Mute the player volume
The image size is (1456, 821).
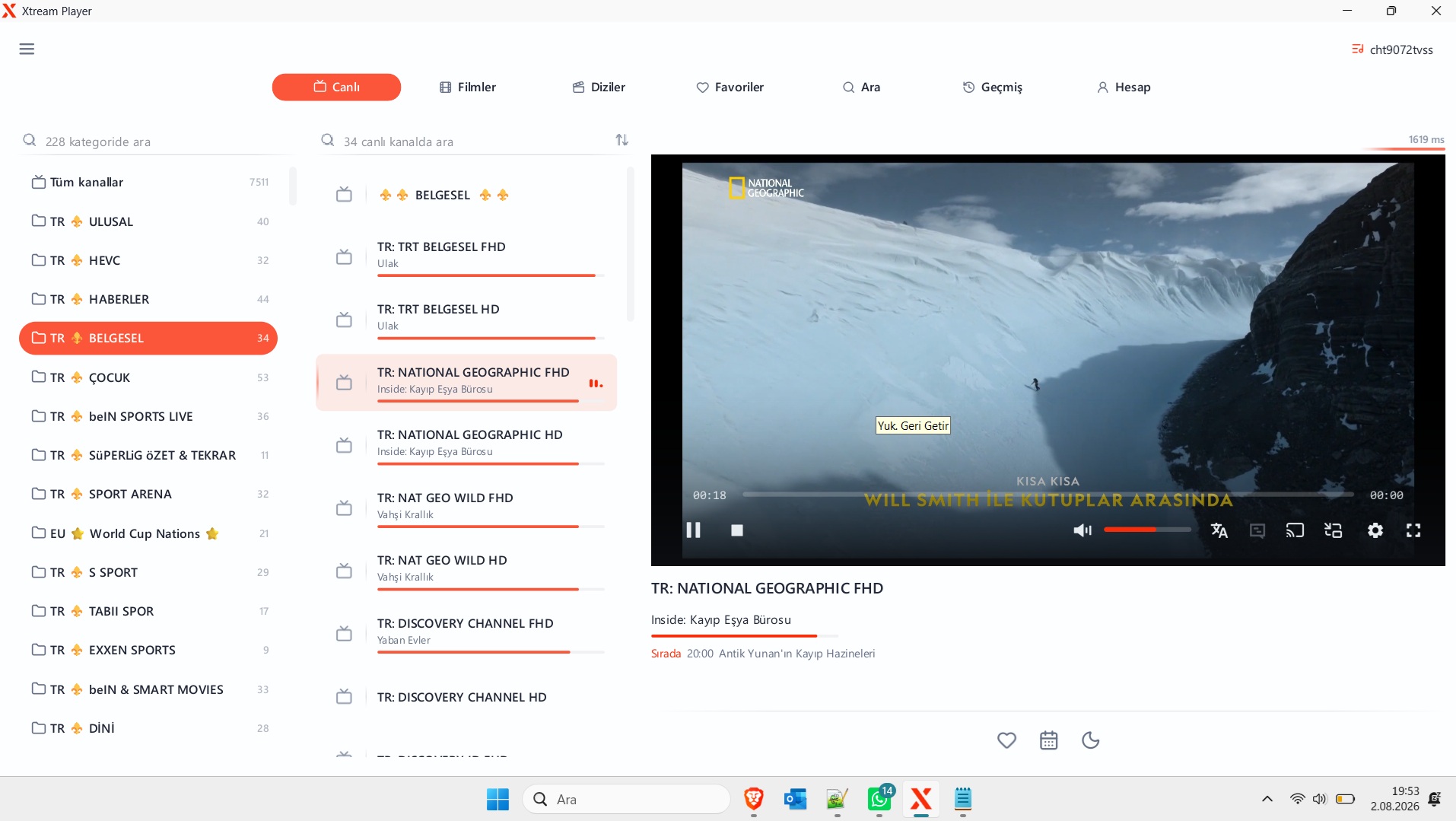1082,530
